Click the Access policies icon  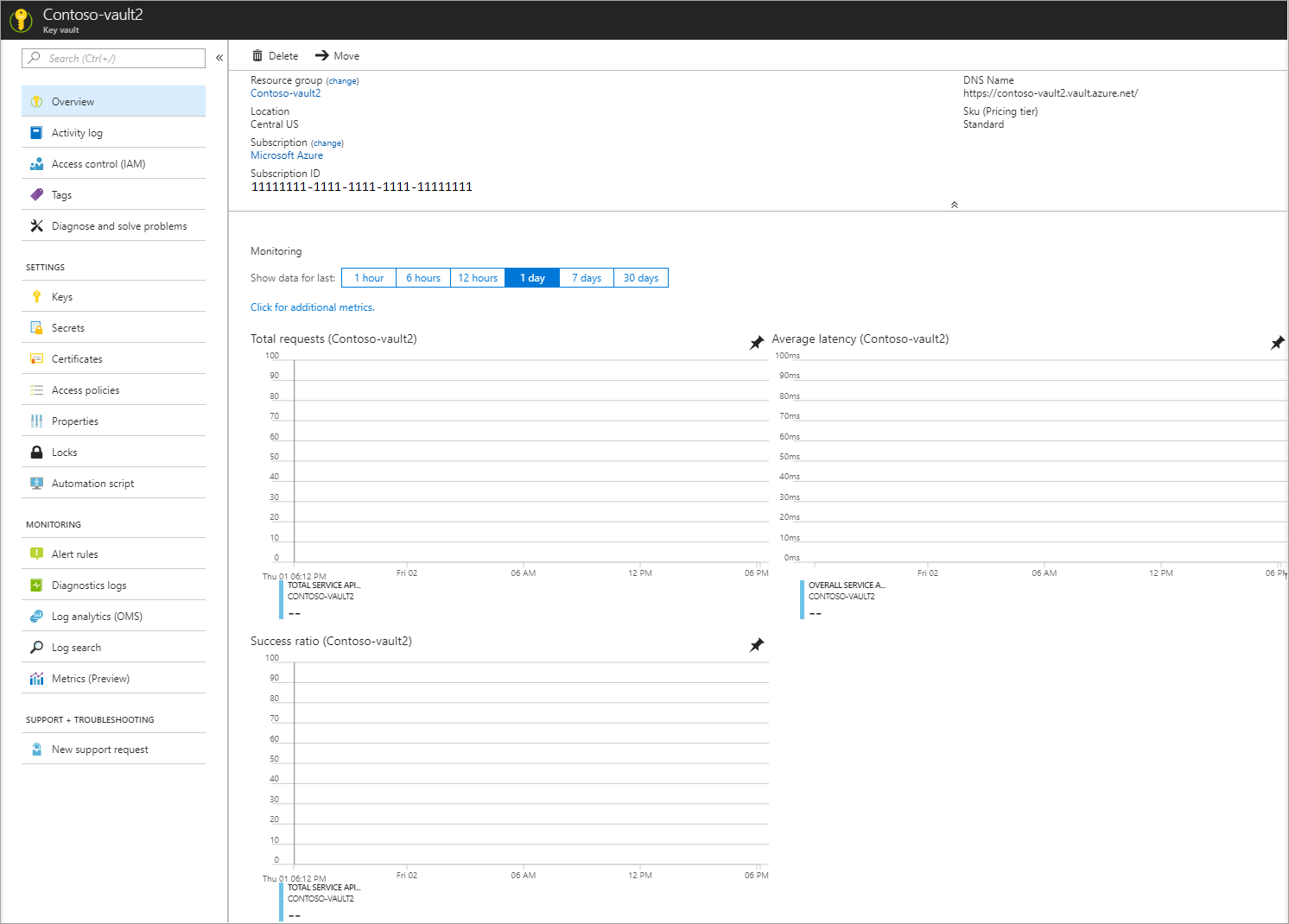click(x=37, y=389)
